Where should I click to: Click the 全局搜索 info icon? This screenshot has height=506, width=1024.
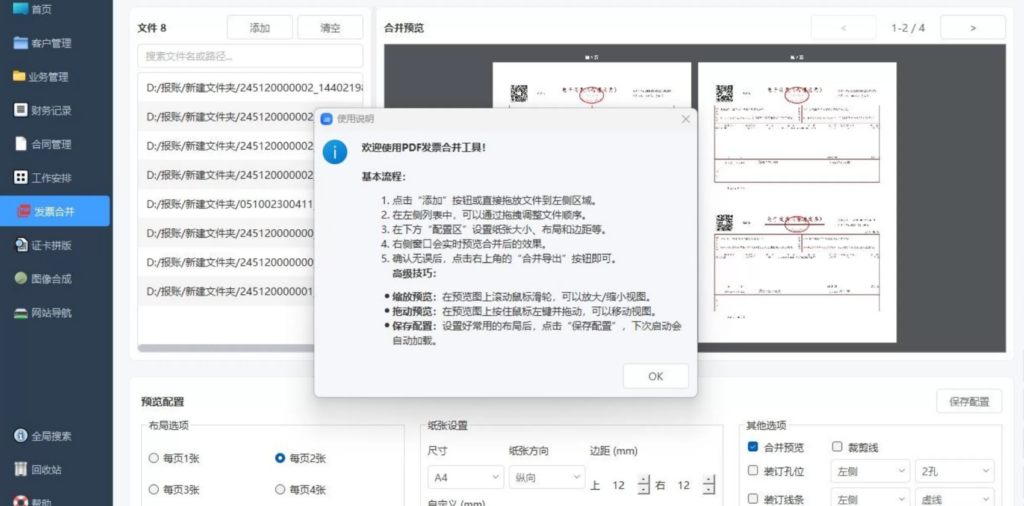click(21, 435)
